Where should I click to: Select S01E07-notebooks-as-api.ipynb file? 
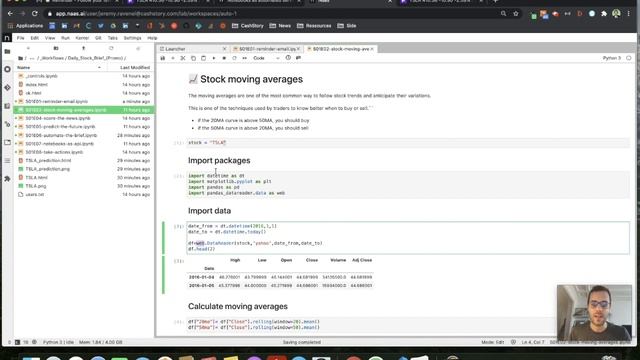tap(84, 144)
